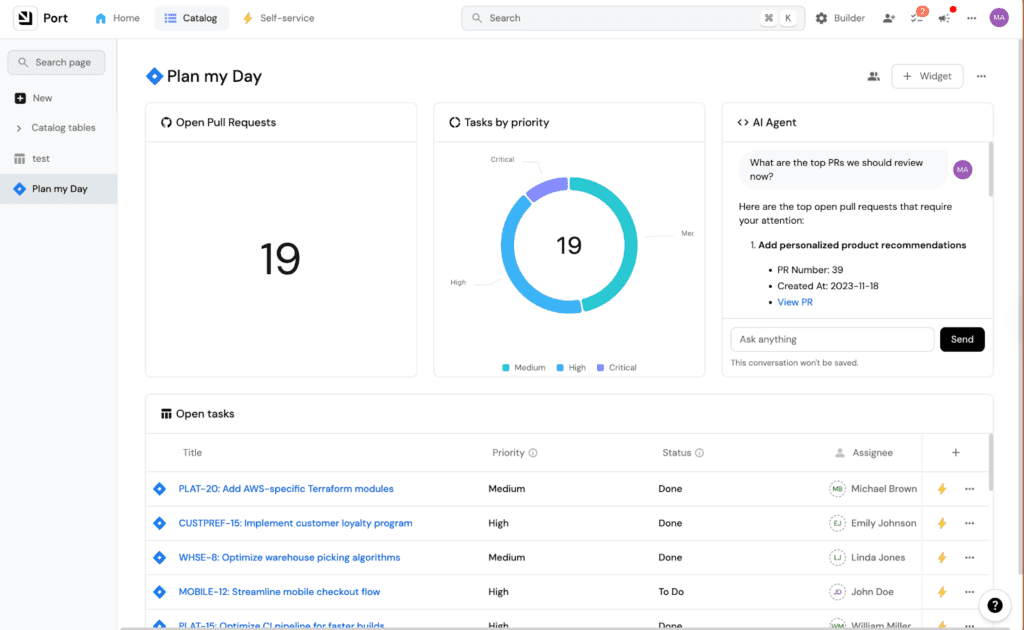Open the announcements megaphone icon
This screenshot has height=630, width=1024.
point(944,18)
